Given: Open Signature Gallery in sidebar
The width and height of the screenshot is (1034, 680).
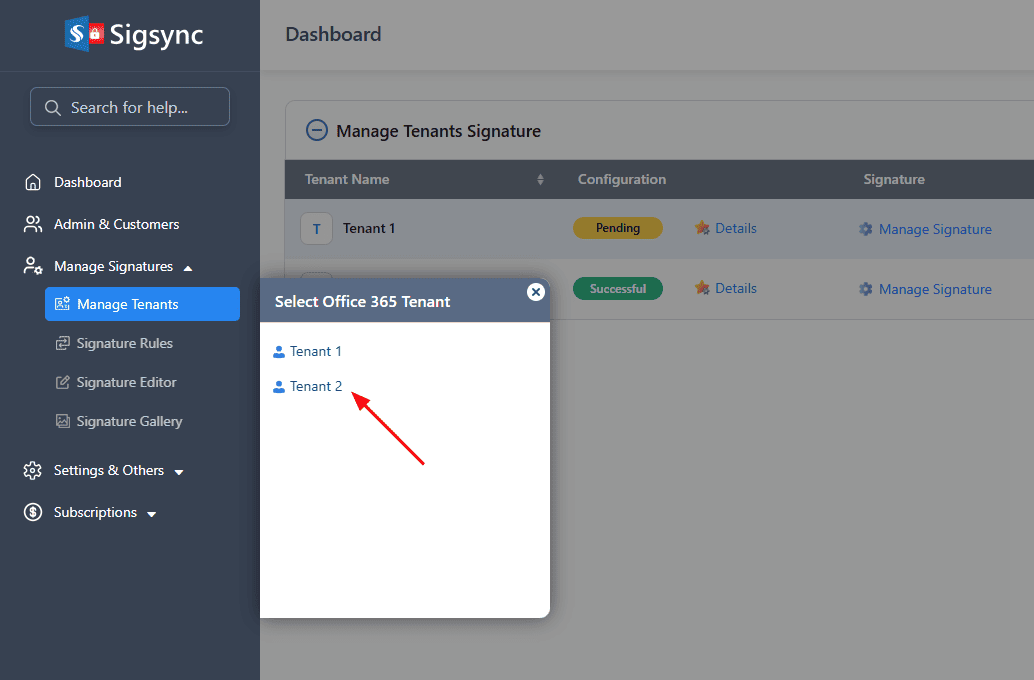Looking at the screenshot, I should pos(129,421).
